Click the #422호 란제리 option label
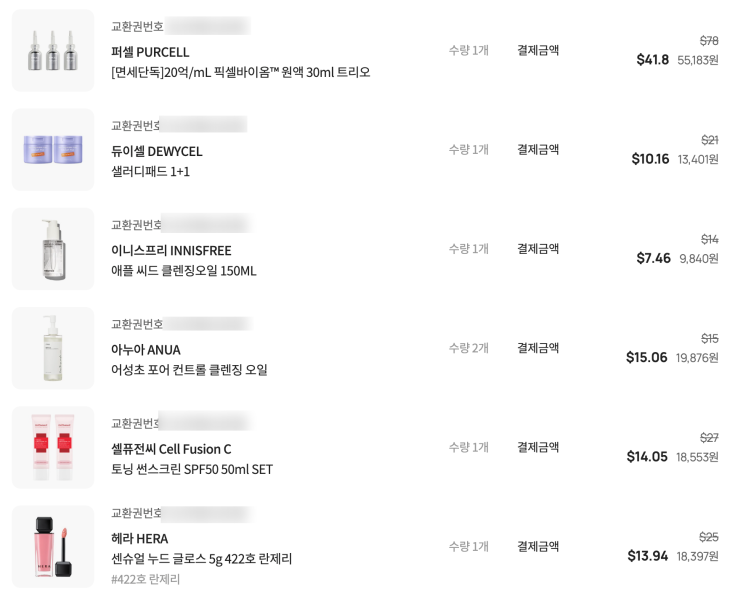Viewport: 743px width, 598px height. 146,579
